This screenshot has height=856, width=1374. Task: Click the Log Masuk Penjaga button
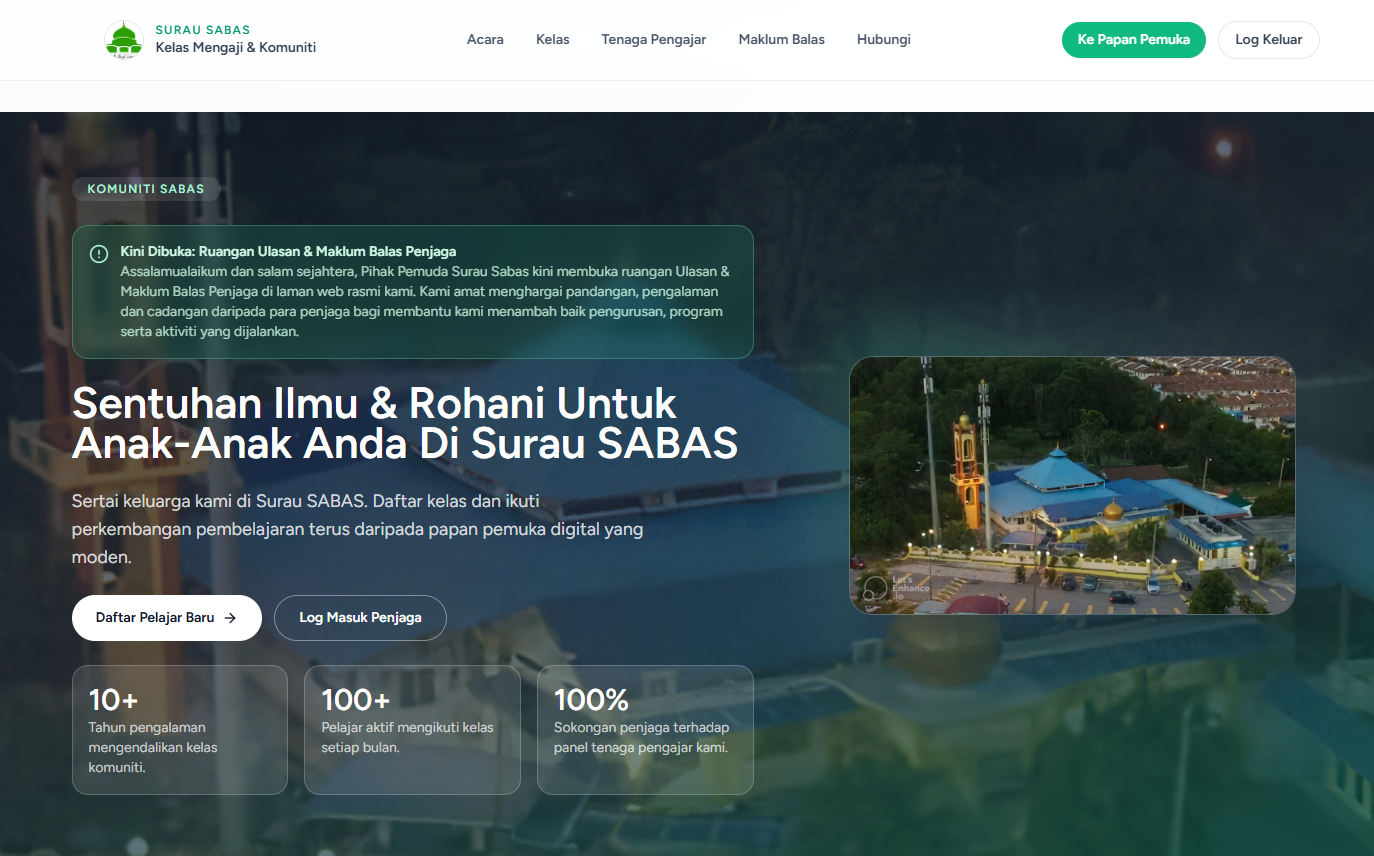coord(360,618)
